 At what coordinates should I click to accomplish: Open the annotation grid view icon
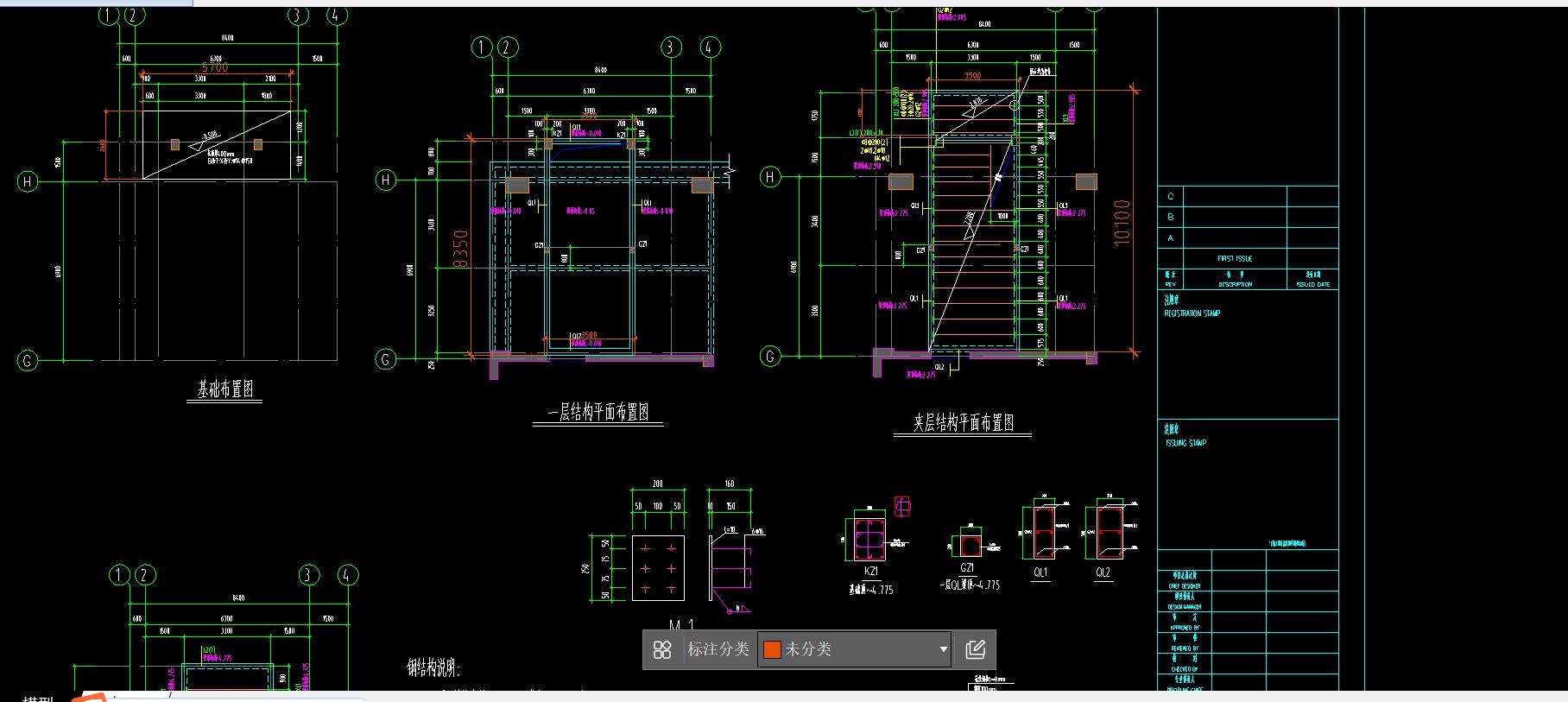[662, 649]
